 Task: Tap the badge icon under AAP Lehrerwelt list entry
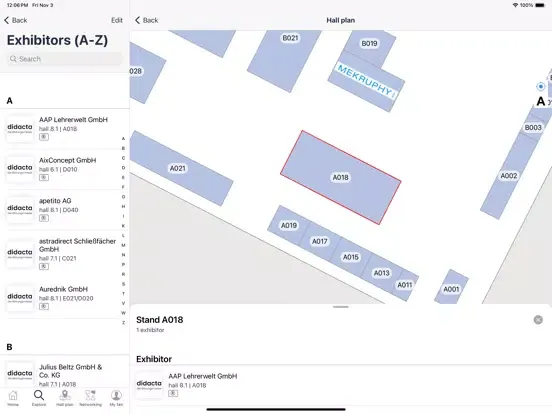coord(44,137)
